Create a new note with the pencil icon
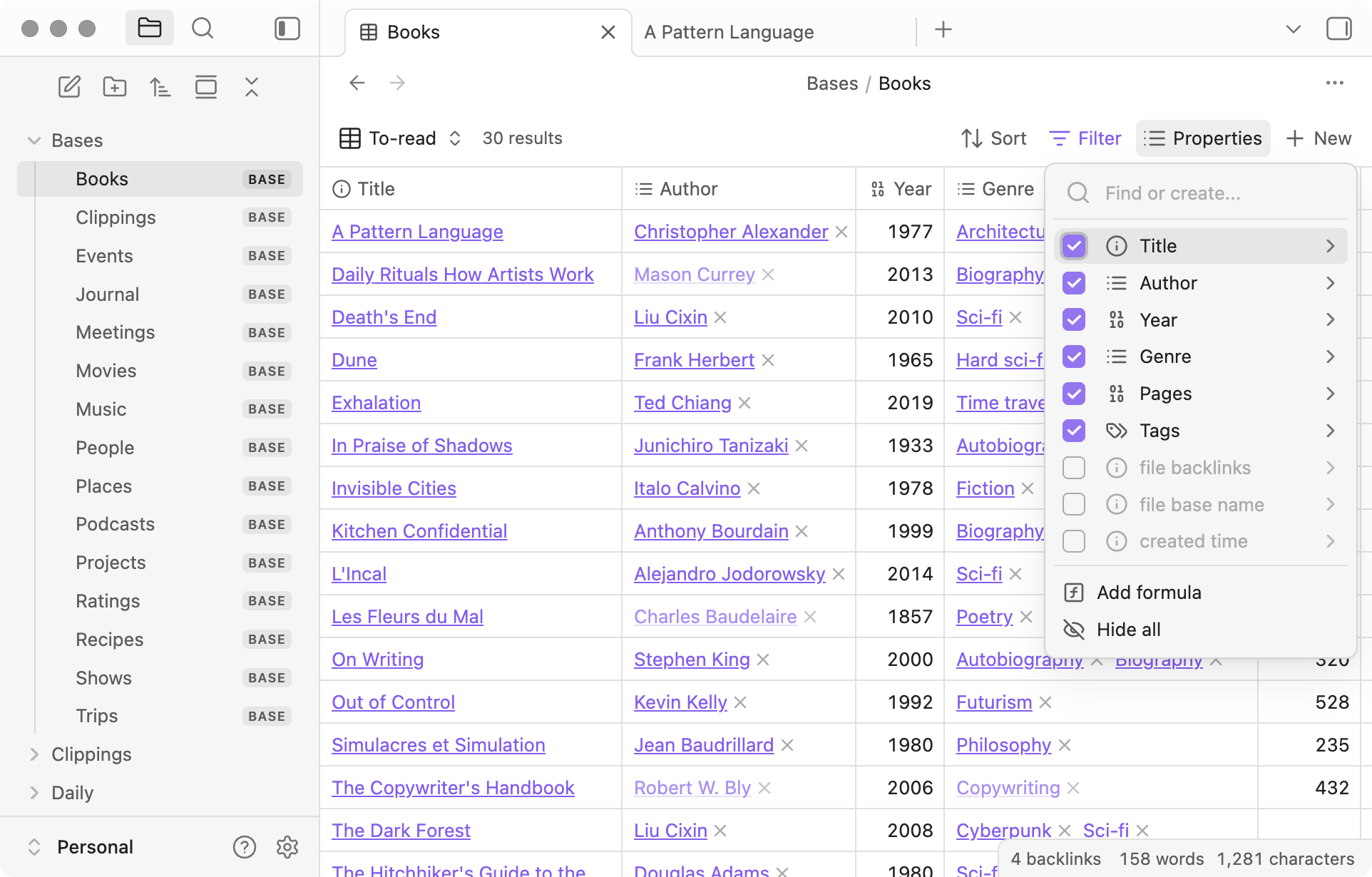 [69, 86]
